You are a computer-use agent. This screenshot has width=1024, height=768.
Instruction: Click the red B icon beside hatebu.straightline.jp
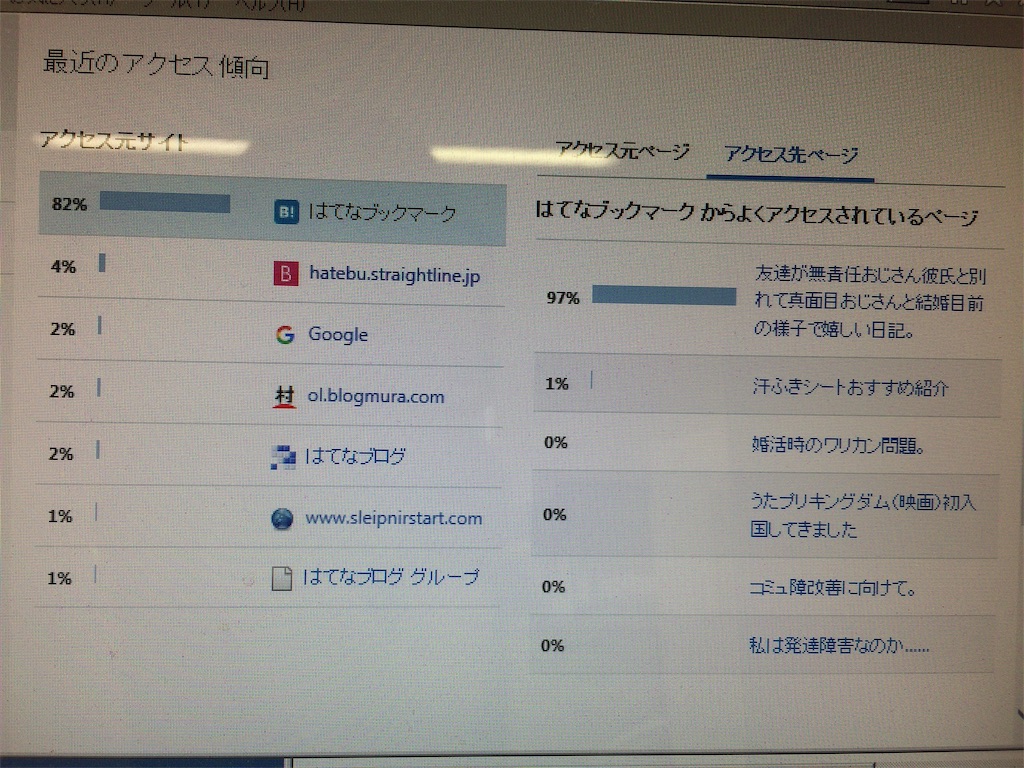[285, 273]
